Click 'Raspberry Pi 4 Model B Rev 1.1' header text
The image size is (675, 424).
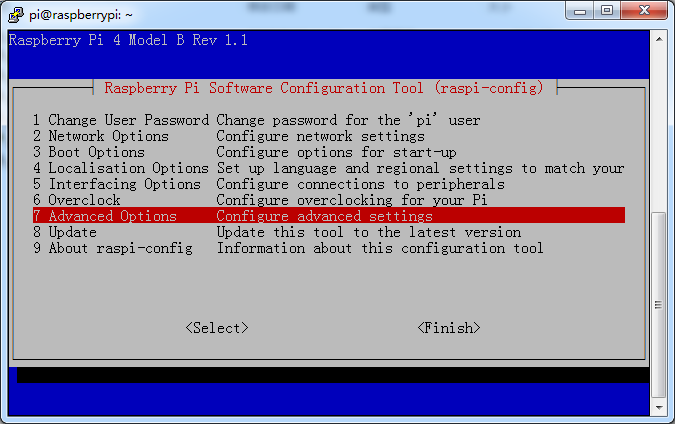pos(128,40)
